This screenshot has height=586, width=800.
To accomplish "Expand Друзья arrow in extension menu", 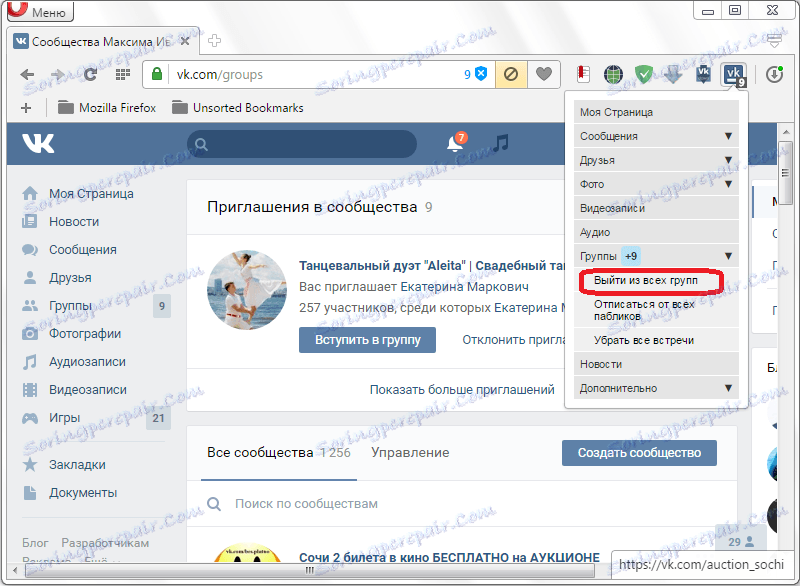I will pyautogui.click(x=728, y=160).
